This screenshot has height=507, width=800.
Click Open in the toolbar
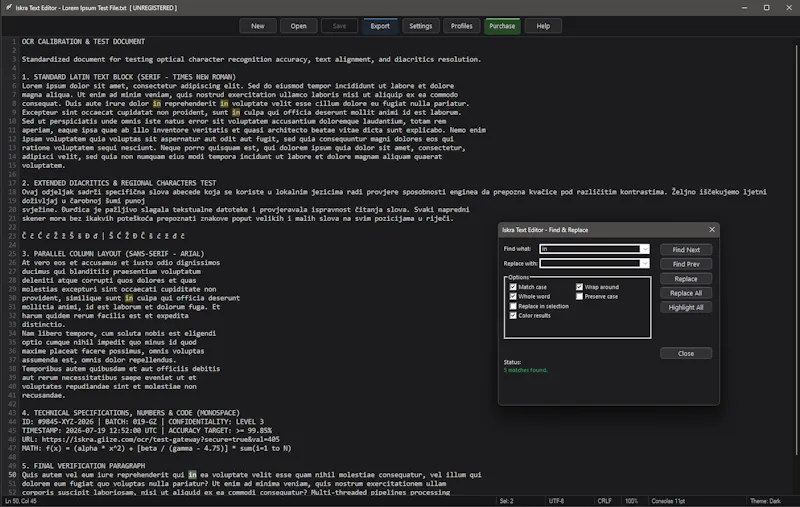tap(298, 26)
